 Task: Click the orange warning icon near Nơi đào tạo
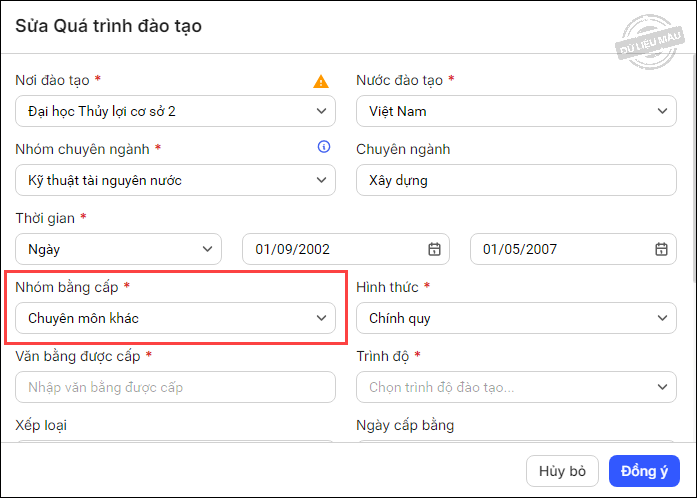pyautogui.click(x=321, y=82)
